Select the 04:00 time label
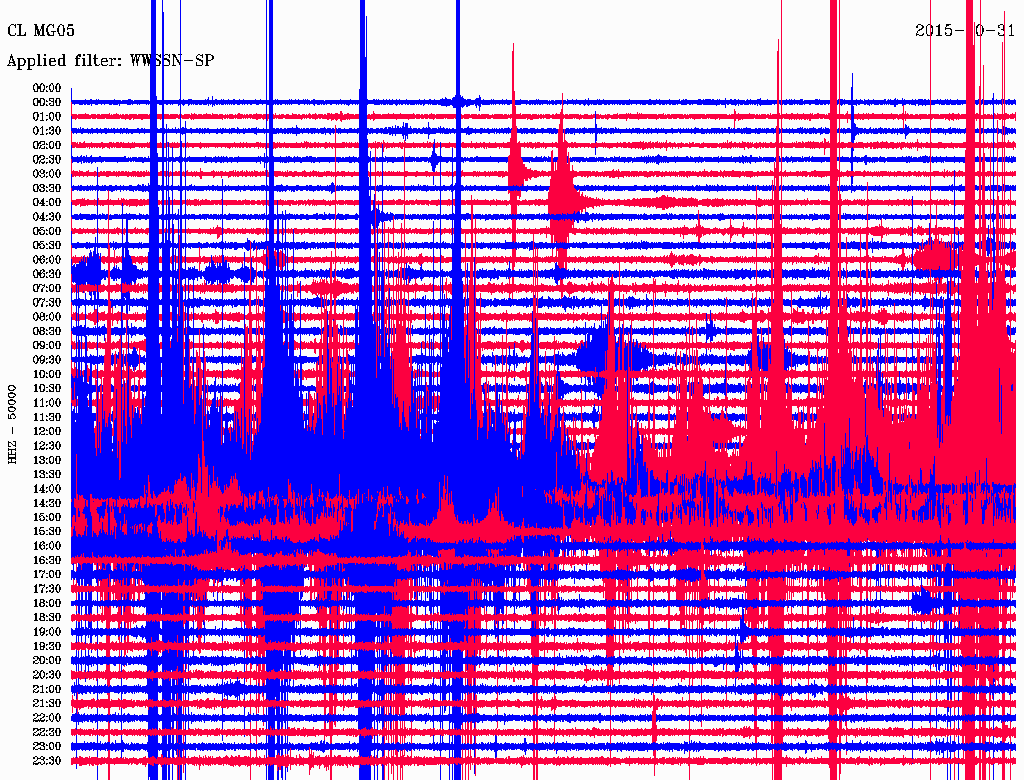 [x=47, y=203]
